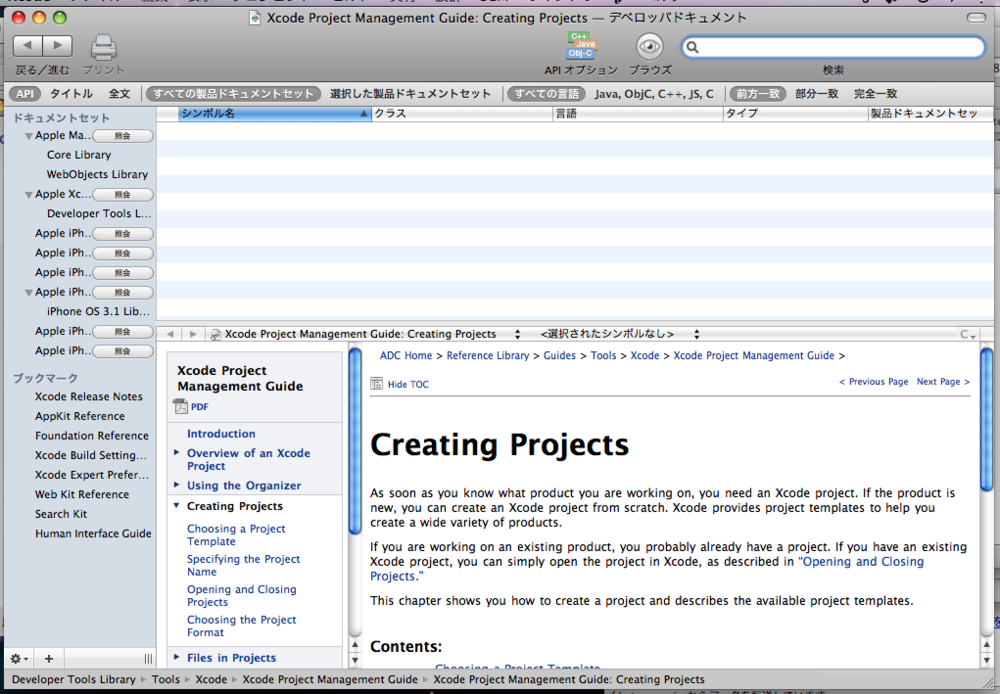Viewport: 1000px width, 694px height.
Task: Go to Next Page link
Action: click(943, 381)
